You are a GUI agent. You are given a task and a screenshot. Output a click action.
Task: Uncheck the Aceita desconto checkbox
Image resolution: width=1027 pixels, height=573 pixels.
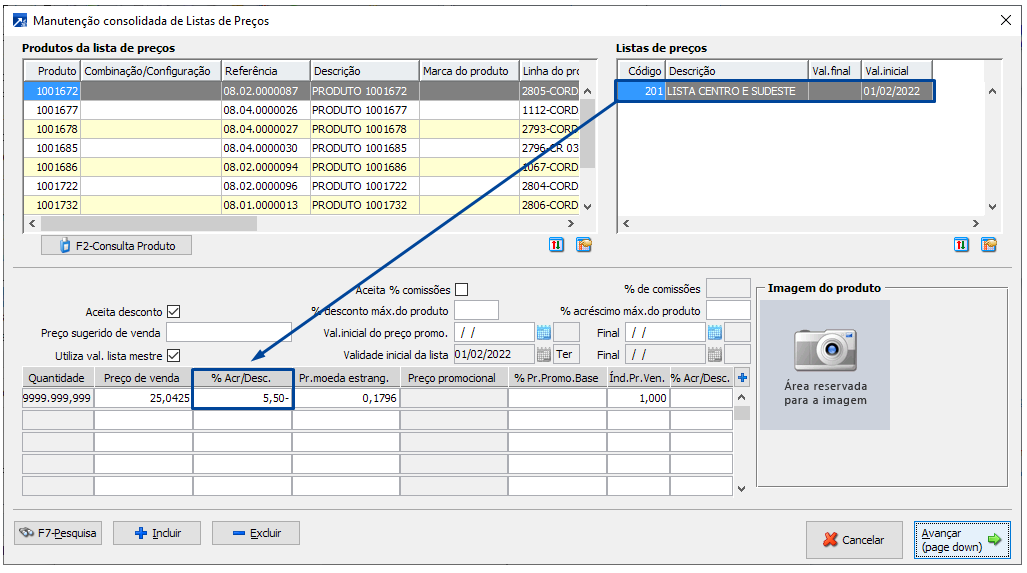174,312
